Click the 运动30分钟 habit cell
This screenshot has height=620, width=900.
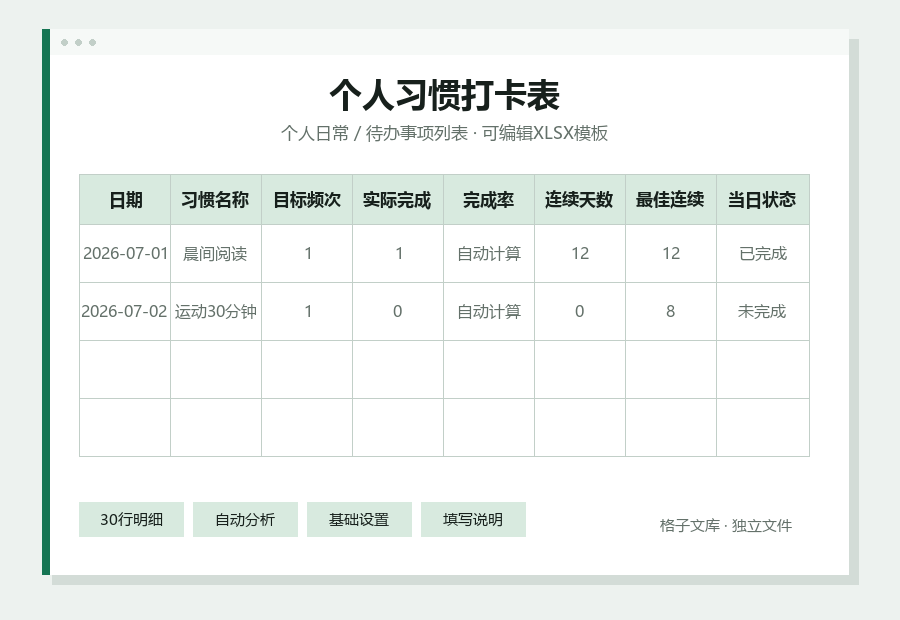(x=216, y=312)
